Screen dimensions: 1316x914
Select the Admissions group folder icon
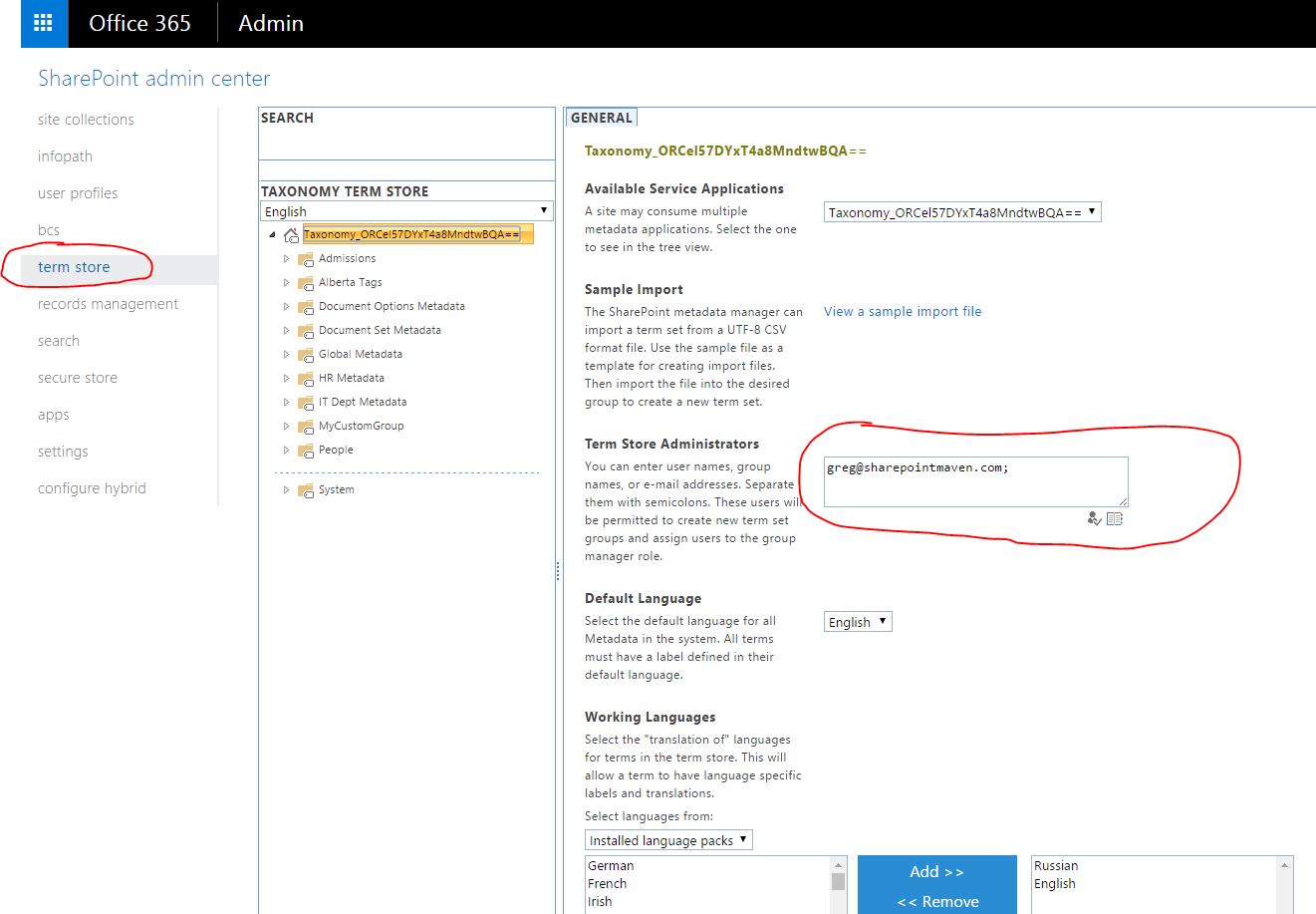(305, 258)
